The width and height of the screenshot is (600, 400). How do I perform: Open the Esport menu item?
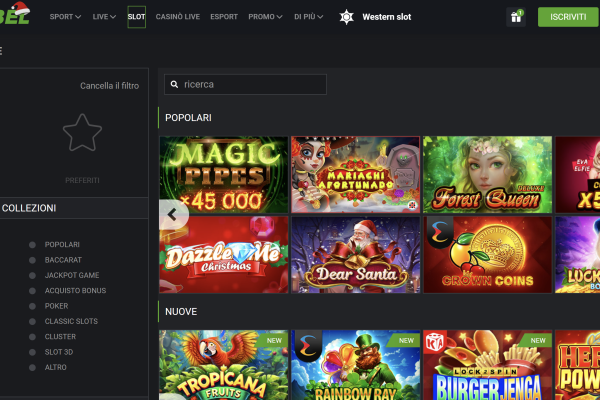coord(224,17)
